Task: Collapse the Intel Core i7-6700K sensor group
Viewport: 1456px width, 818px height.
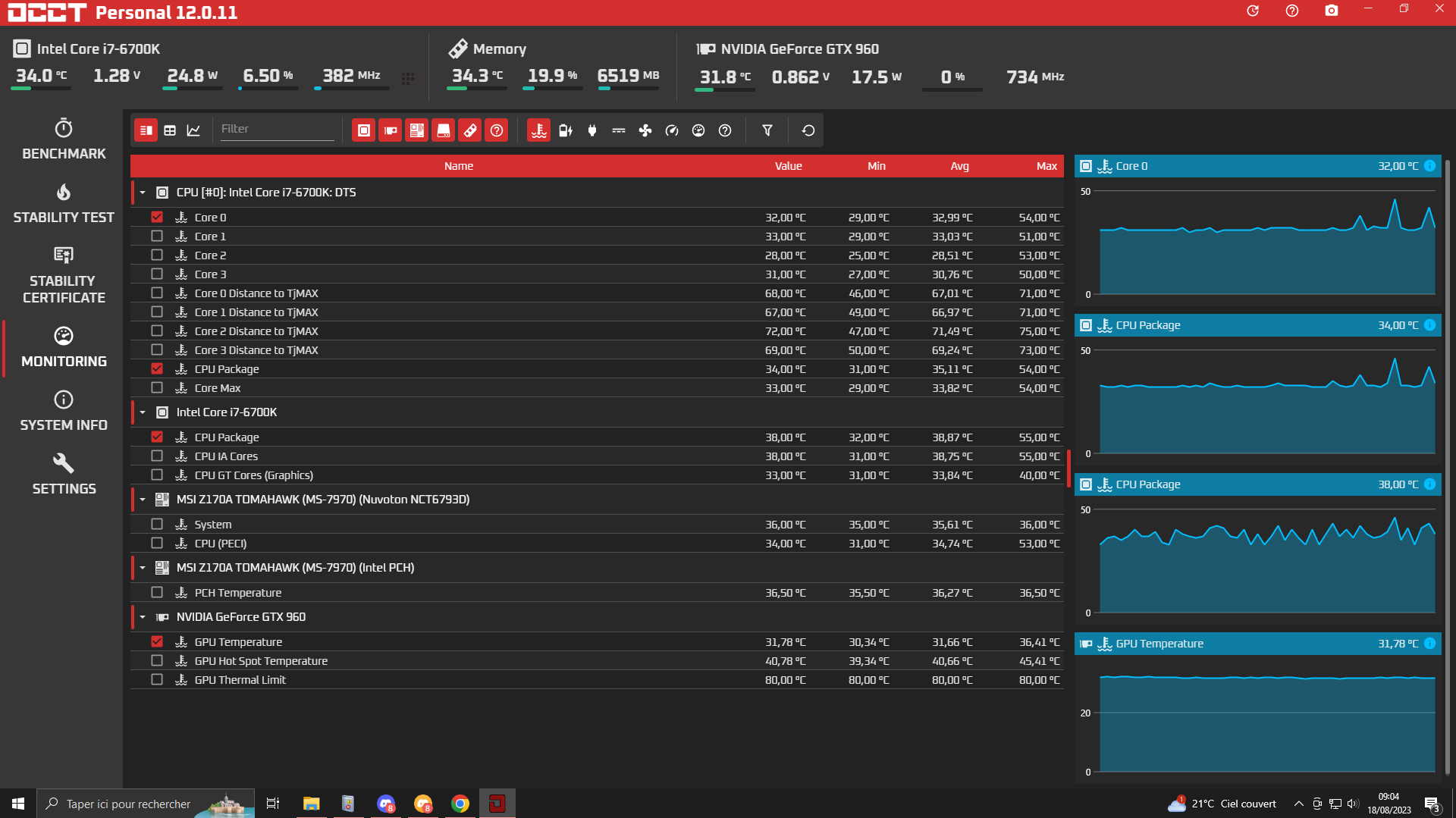Action: coord(143,412)
